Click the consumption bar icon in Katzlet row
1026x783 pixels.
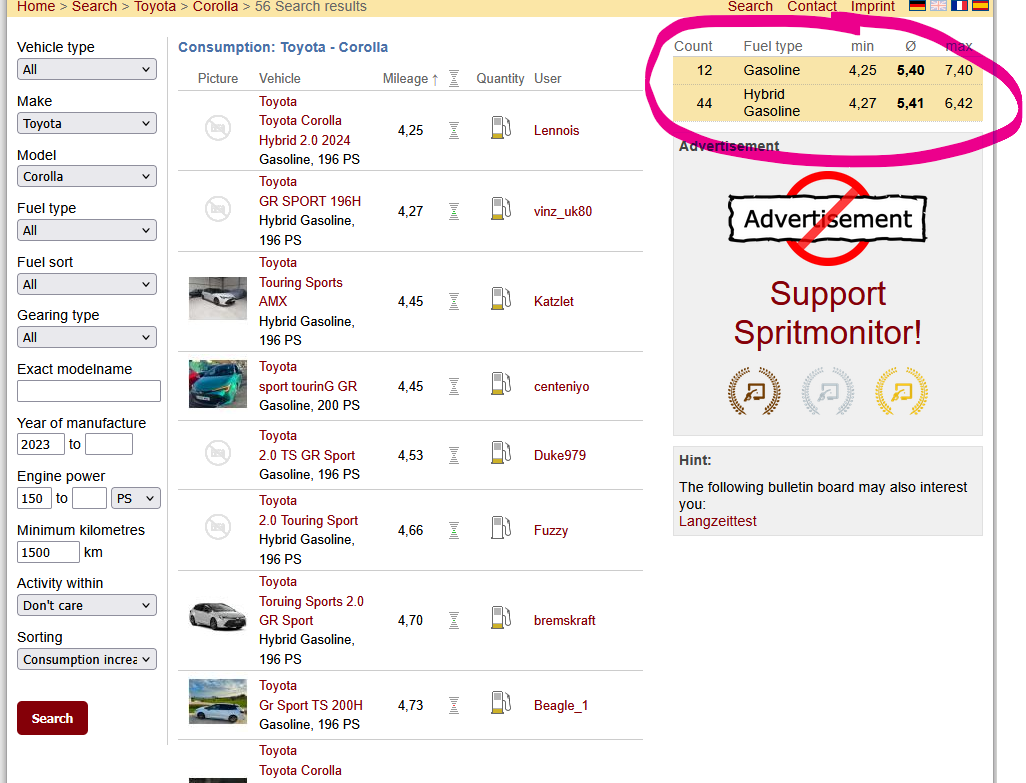[x=454, y=301]
